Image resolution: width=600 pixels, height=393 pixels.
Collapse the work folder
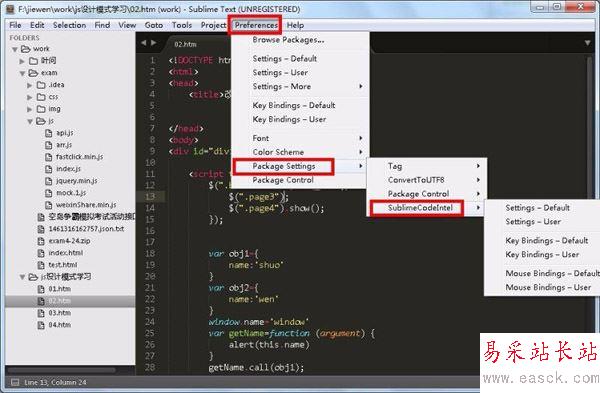point(15,49)
